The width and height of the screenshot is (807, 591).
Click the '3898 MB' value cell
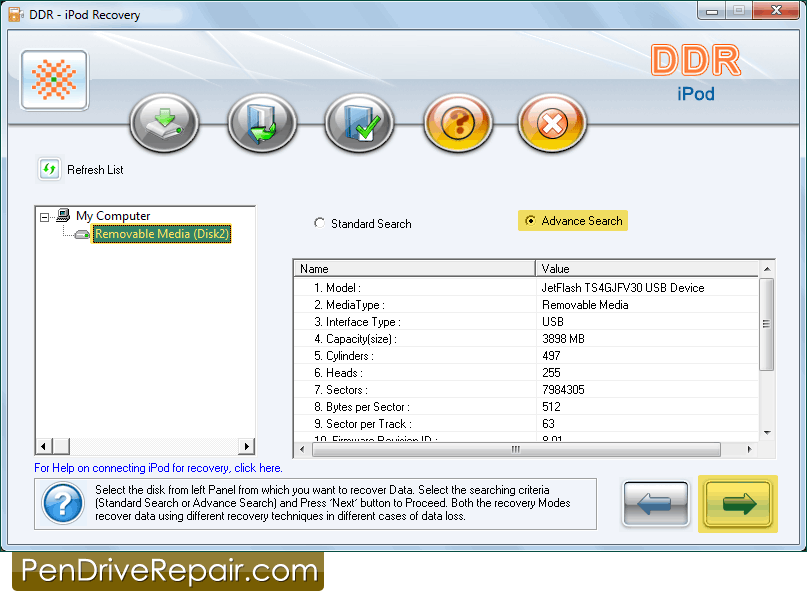click(x=563, y=339)
